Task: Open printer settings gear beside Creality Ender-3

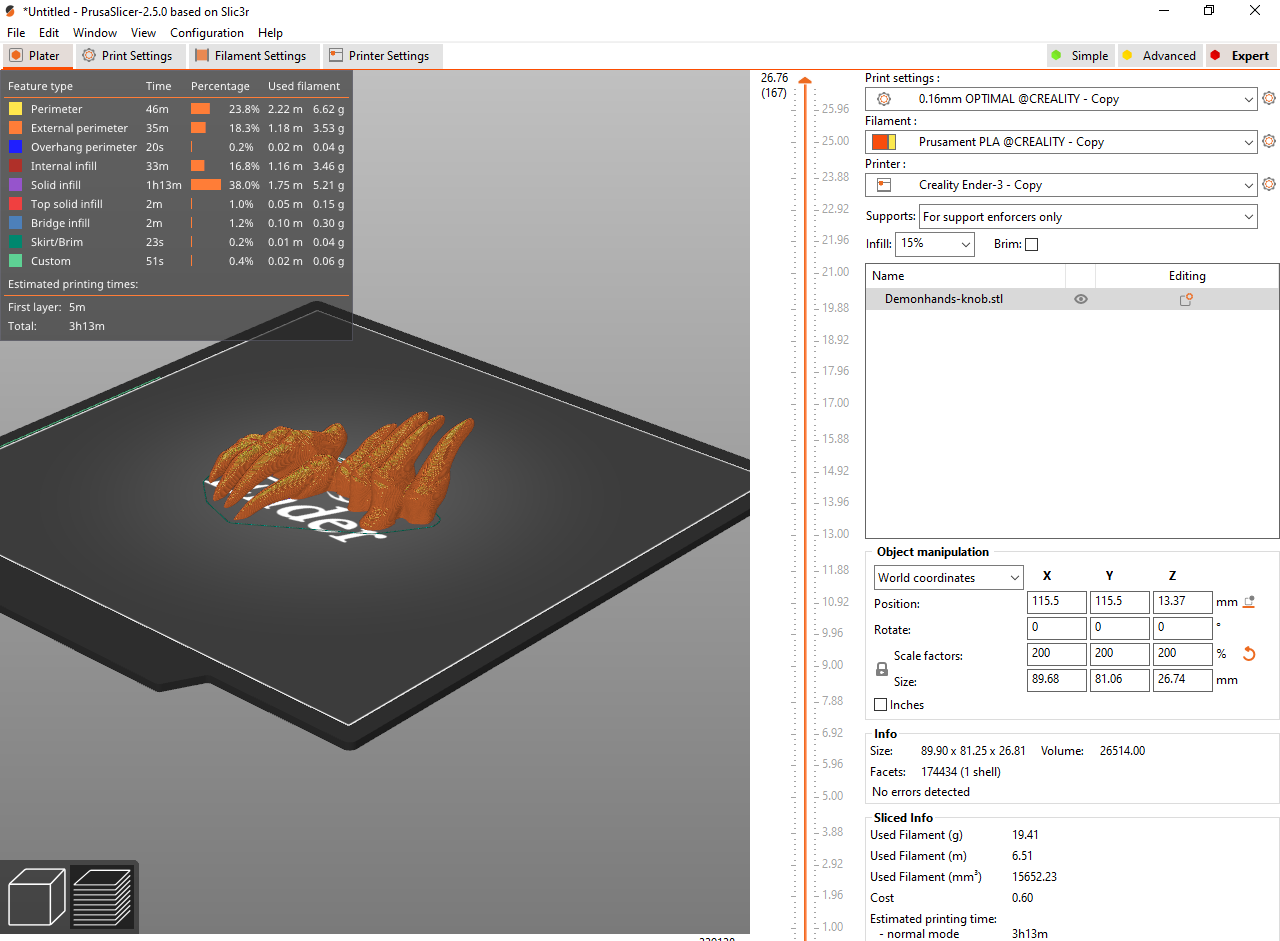Action: [x=1269, y=184]
